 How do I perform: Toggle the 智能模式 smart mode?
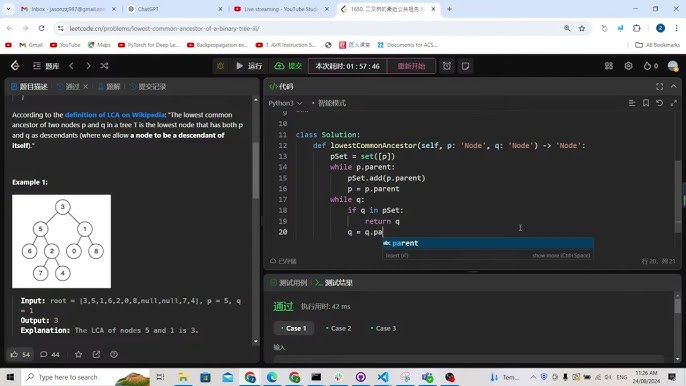coord(329,103)
